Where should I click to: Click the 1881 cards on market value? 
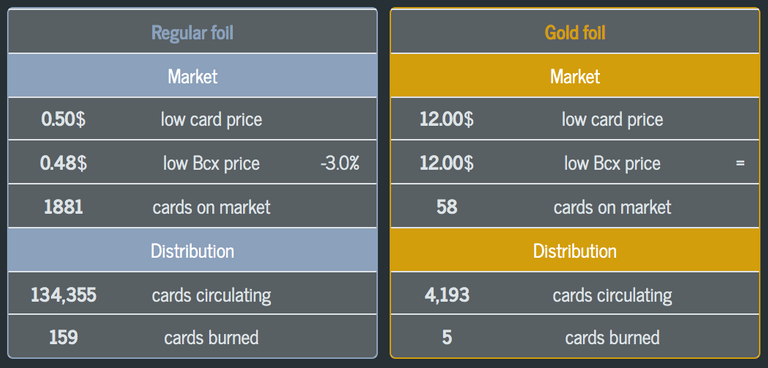tap(64, 207)
